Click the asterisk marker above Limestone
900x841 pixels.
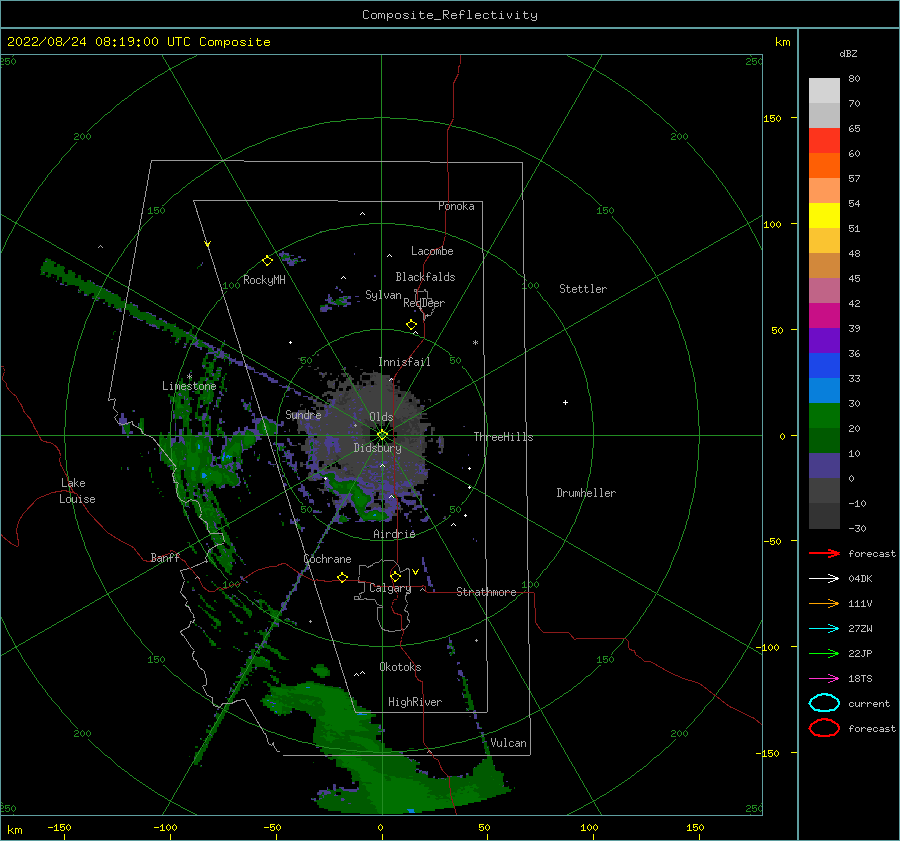(189, 377)
